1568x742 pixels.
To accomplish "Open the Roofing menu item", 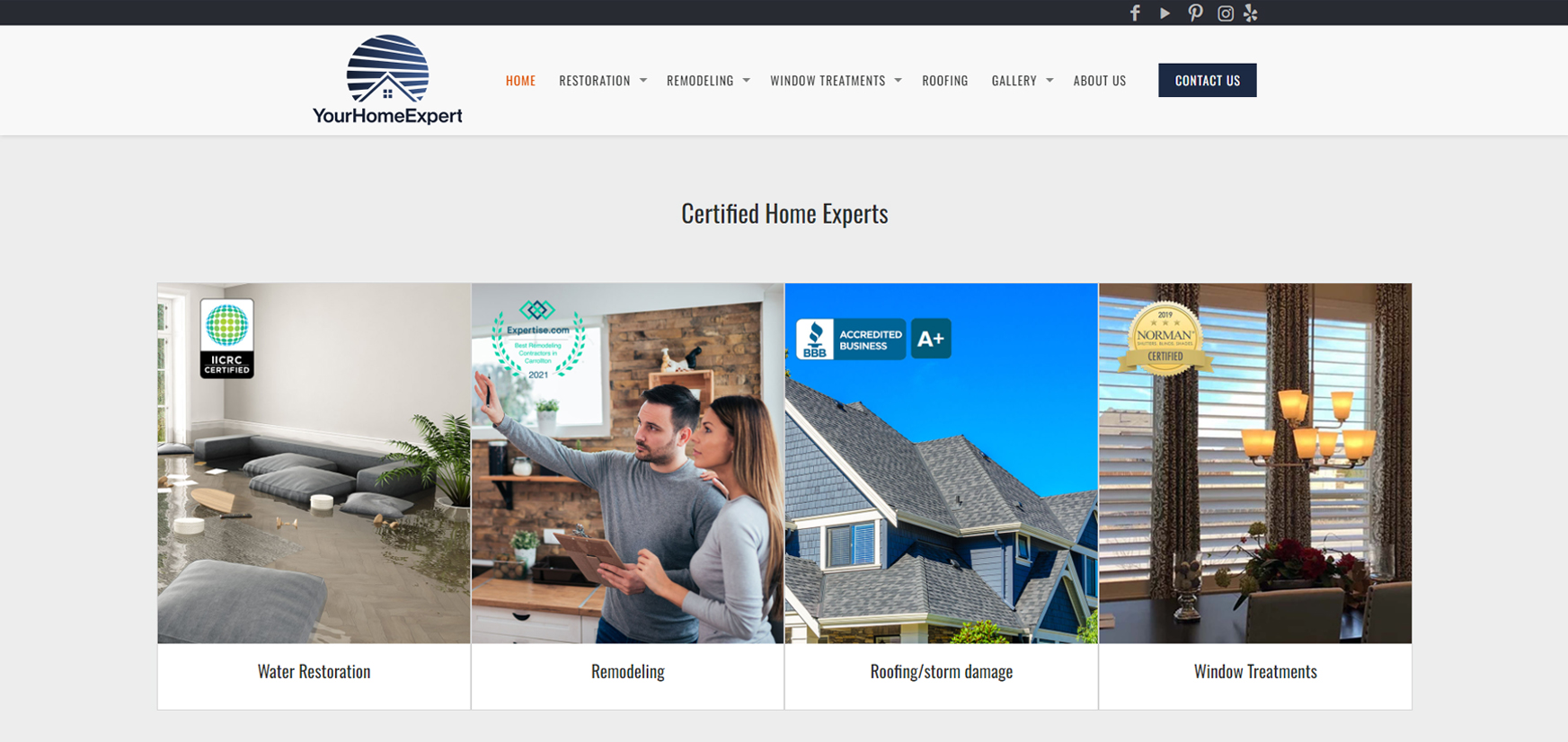I will 944,81.
